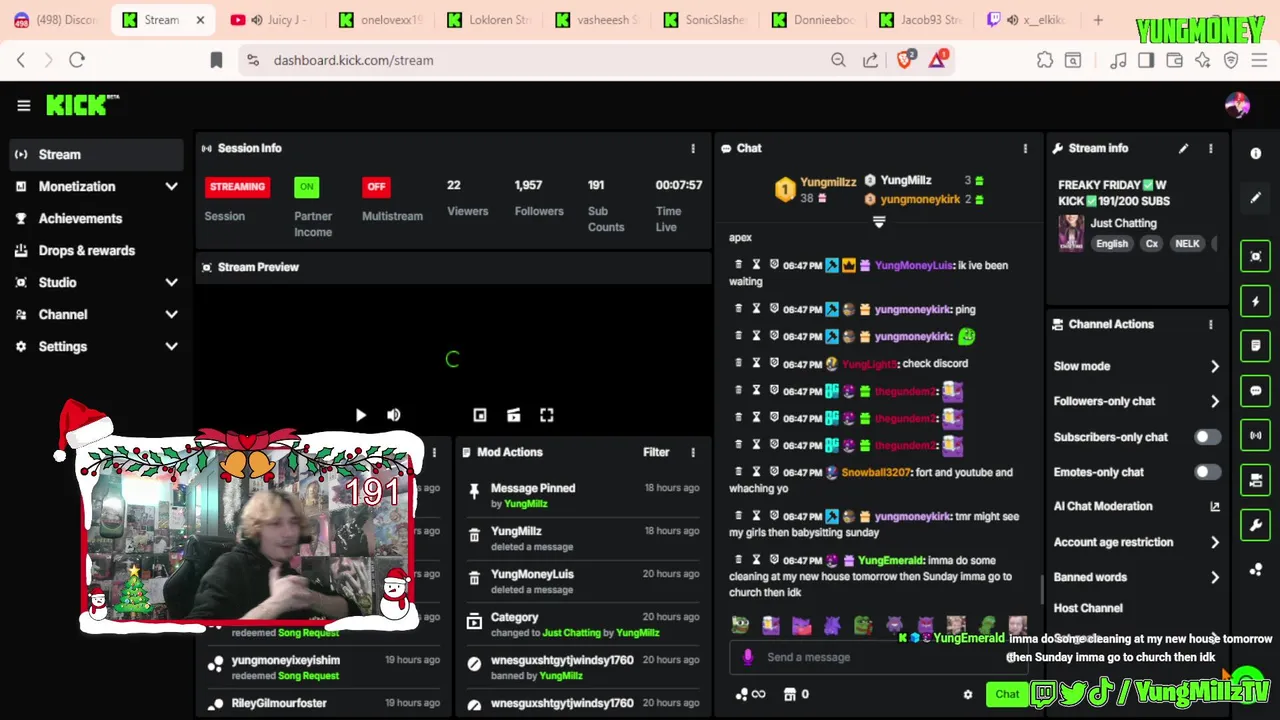Click NELK tag in Stream info
This screenshot has width=1280, height=720.
pyautogui.click(x=1187, y=244)
